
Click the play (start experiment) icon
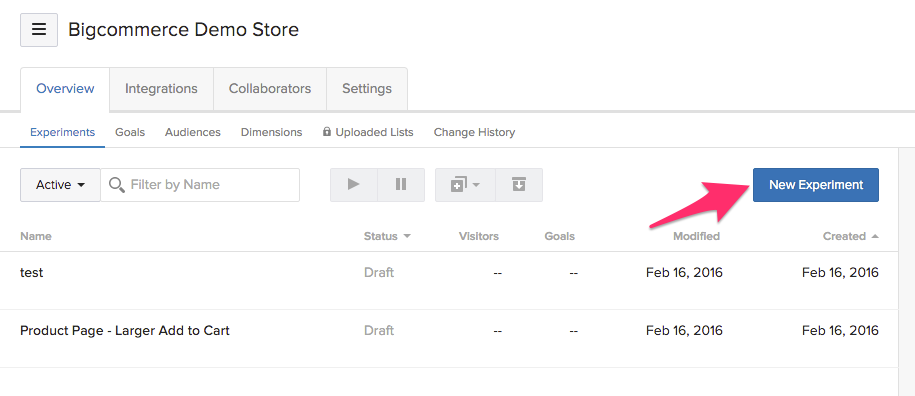(354, 185)
